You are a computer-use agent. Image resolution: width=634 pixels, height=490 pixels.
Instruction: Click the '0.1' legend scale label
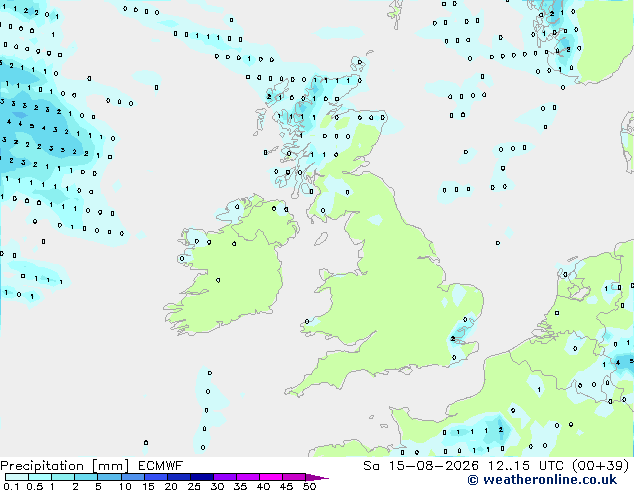point(11,486)
